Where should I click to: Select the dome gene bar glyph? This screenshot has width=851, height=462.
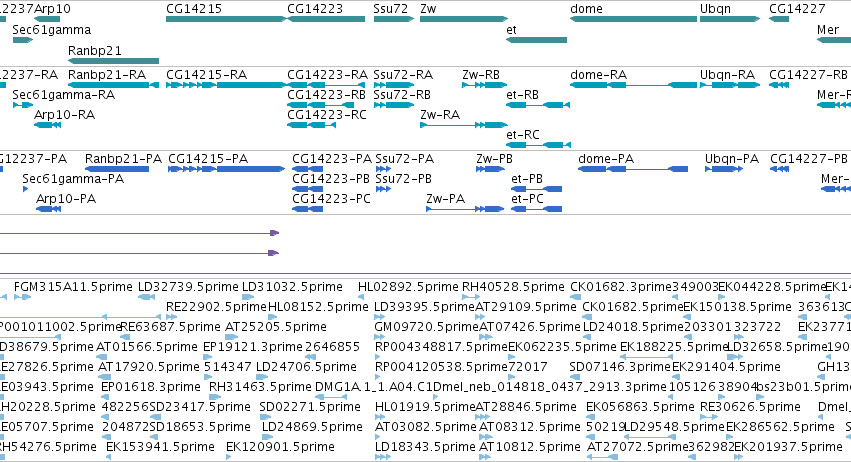[x=633, y=19]
